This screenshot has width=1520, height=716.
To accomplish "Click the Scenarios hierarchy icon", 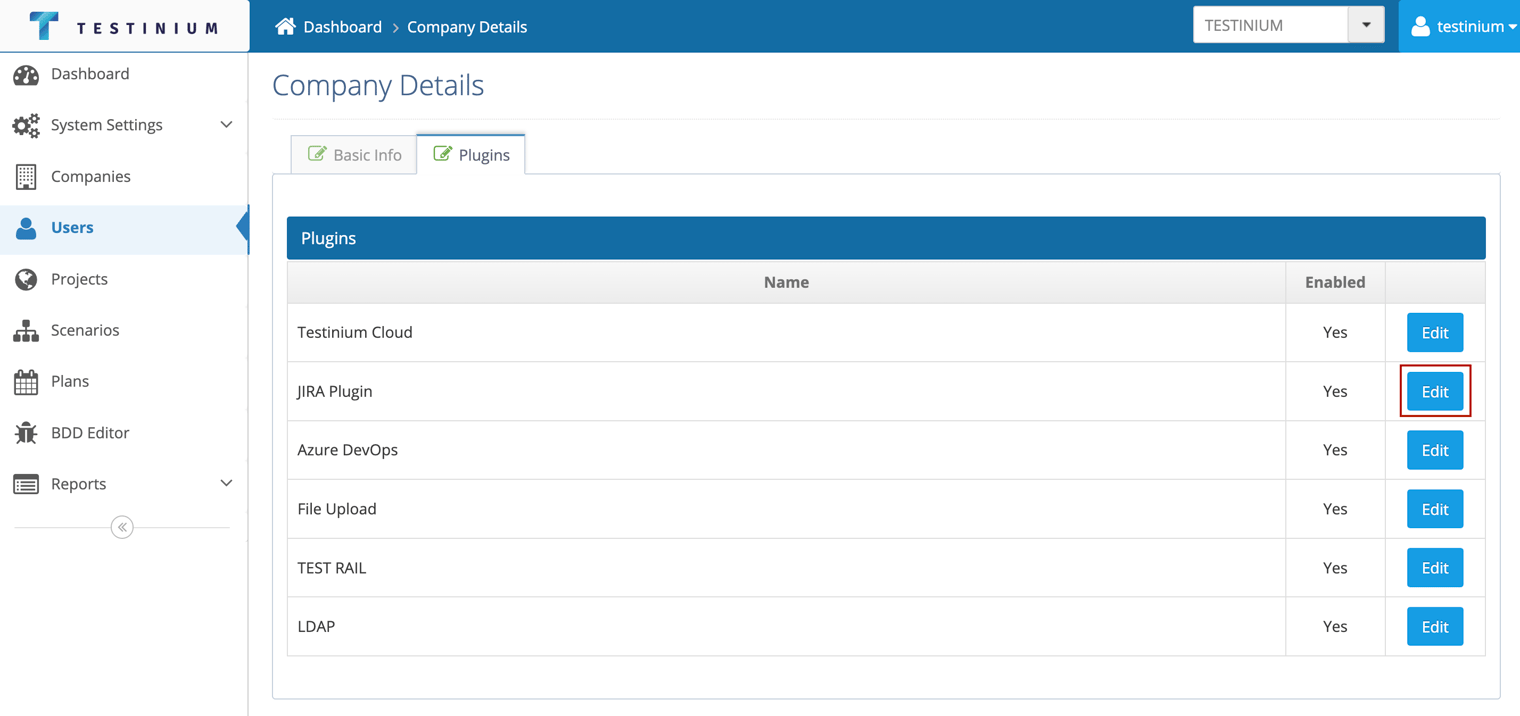I will [x=26, y=330].
